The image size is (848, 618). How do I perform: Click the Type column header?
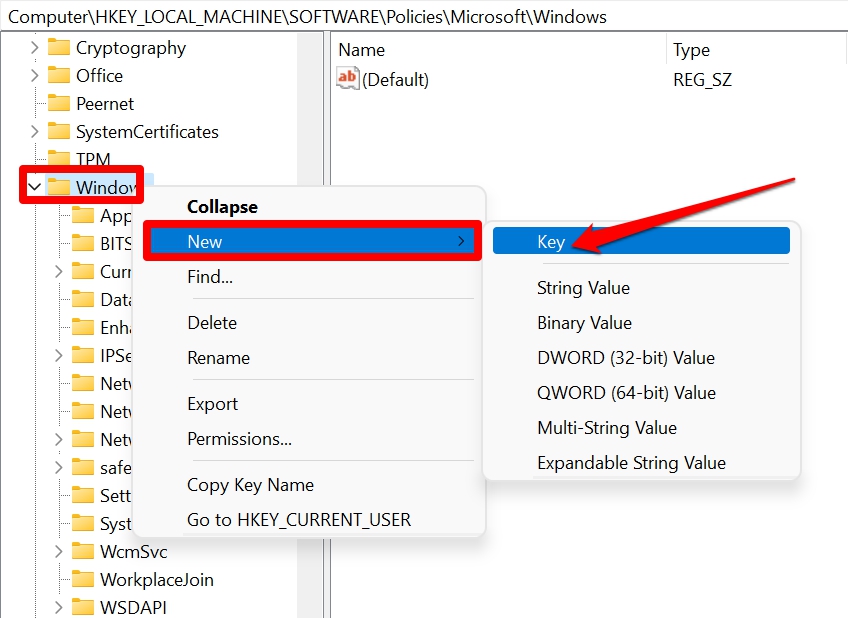point(691,50)
